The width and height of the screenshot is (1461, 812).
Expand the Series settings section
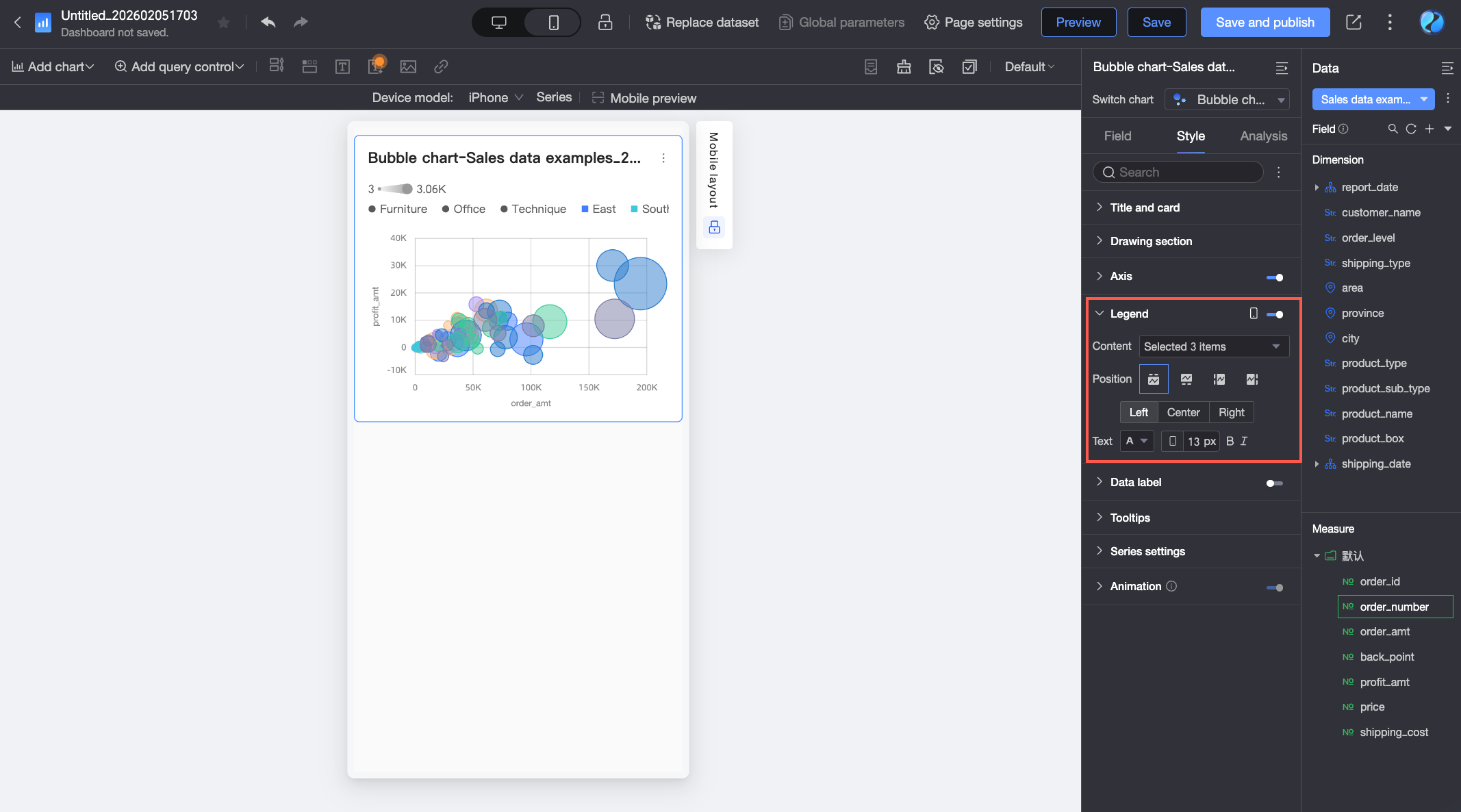click(x=1147, y=551)
